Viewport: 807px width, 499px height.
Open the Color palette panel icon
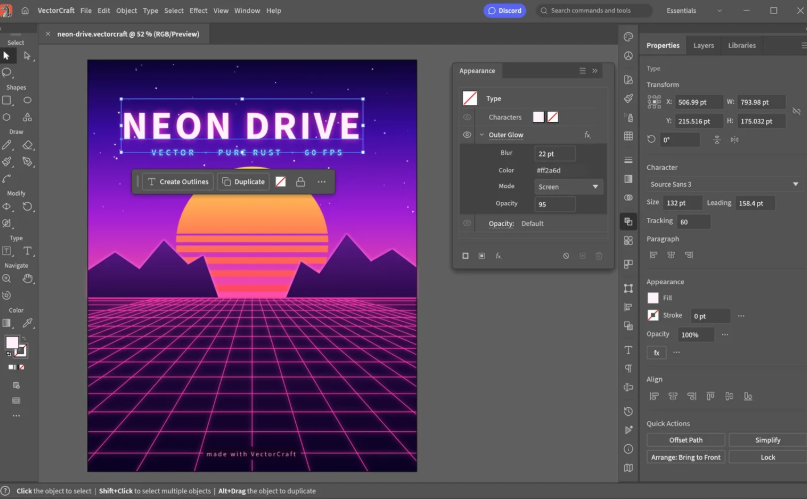coord(628,37)
